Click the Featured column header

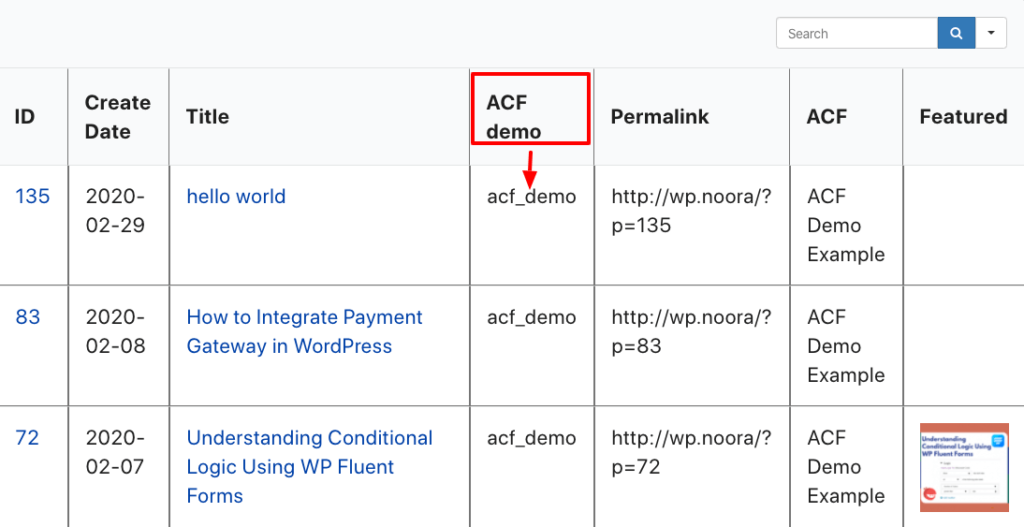(963, 117)
